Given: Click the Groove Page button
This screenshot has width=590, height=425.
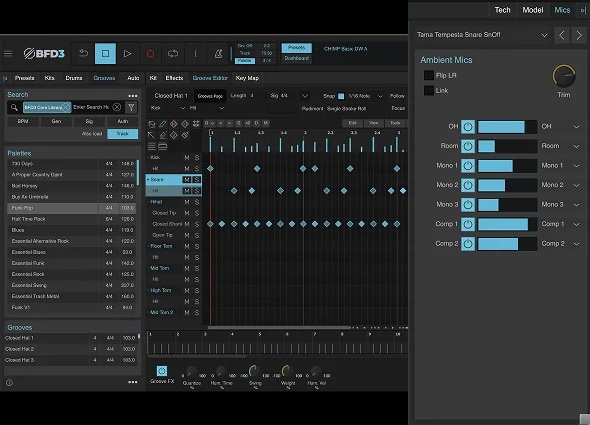Looking at the screenshot, I should [210, 96].
